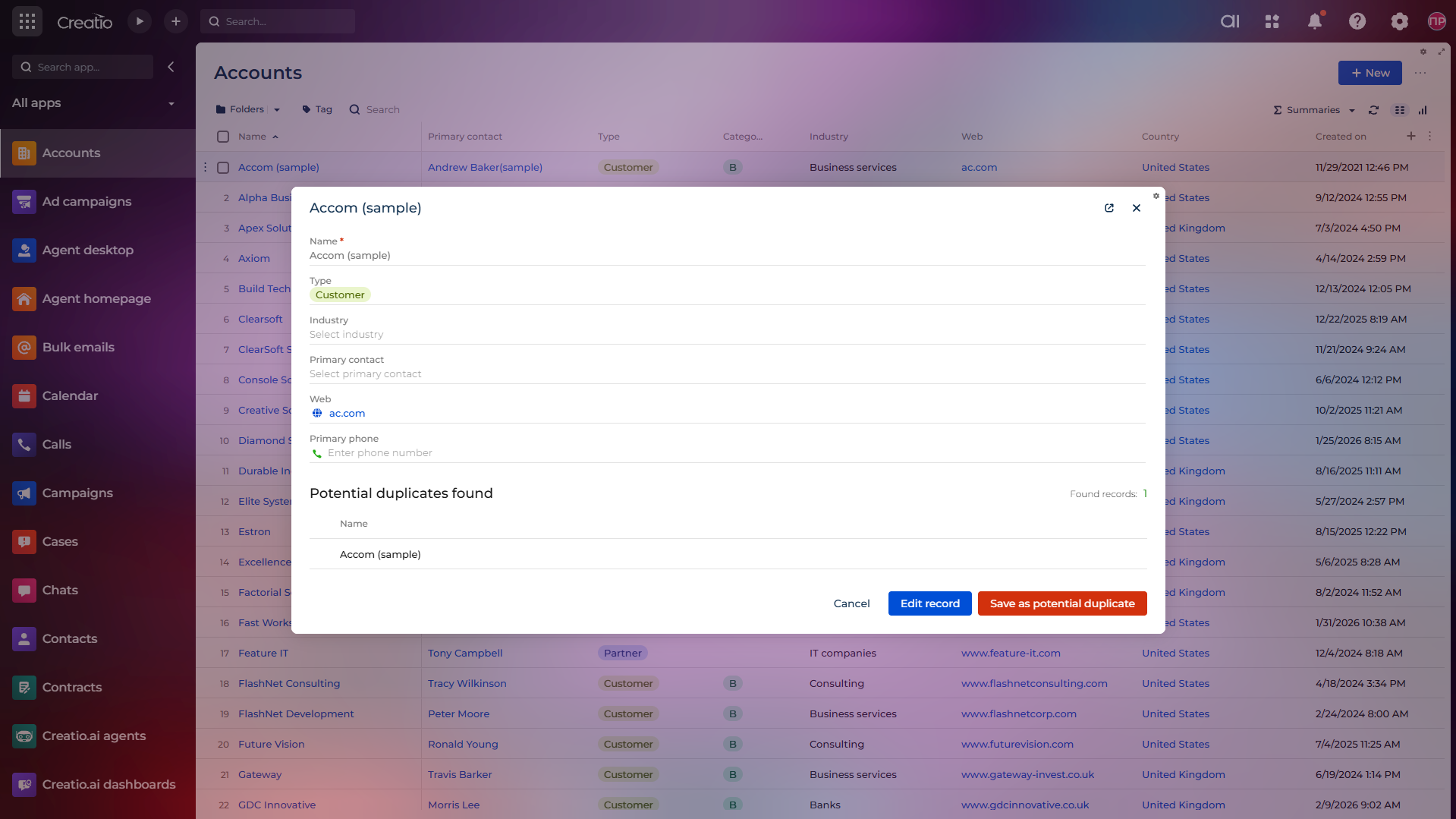The image size is (1456, 819).
Task: Open the Folders dropdown arrow
Action: (277, 110)
